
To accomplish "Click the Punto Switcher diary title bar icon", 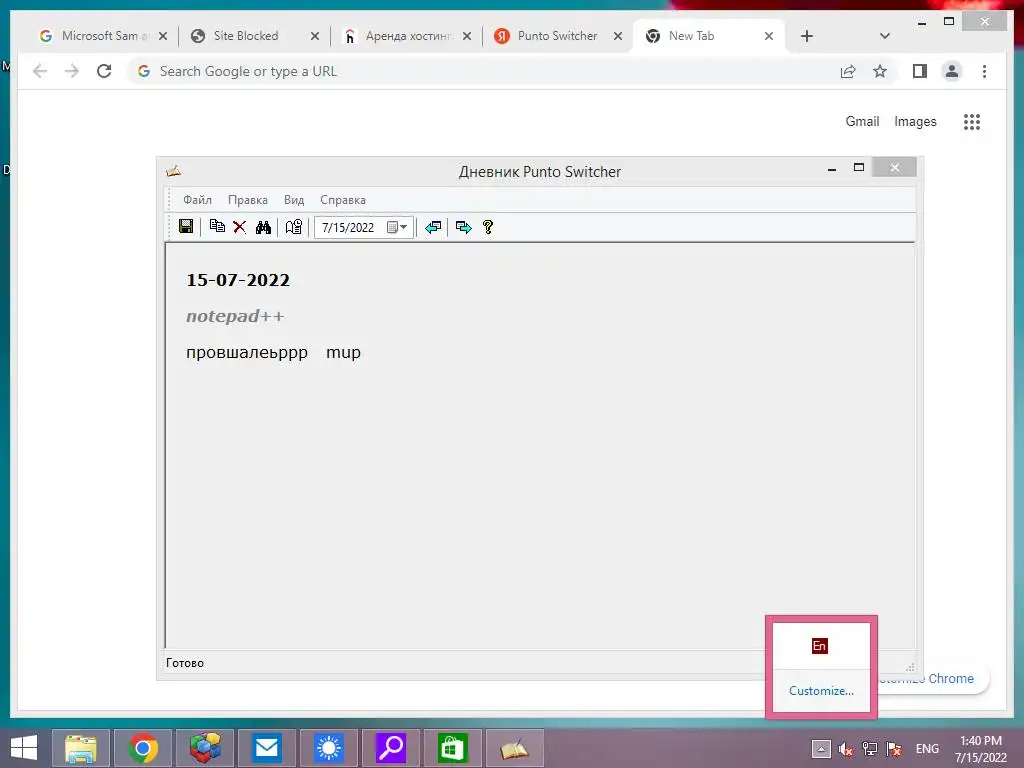I will click(173, 171).
